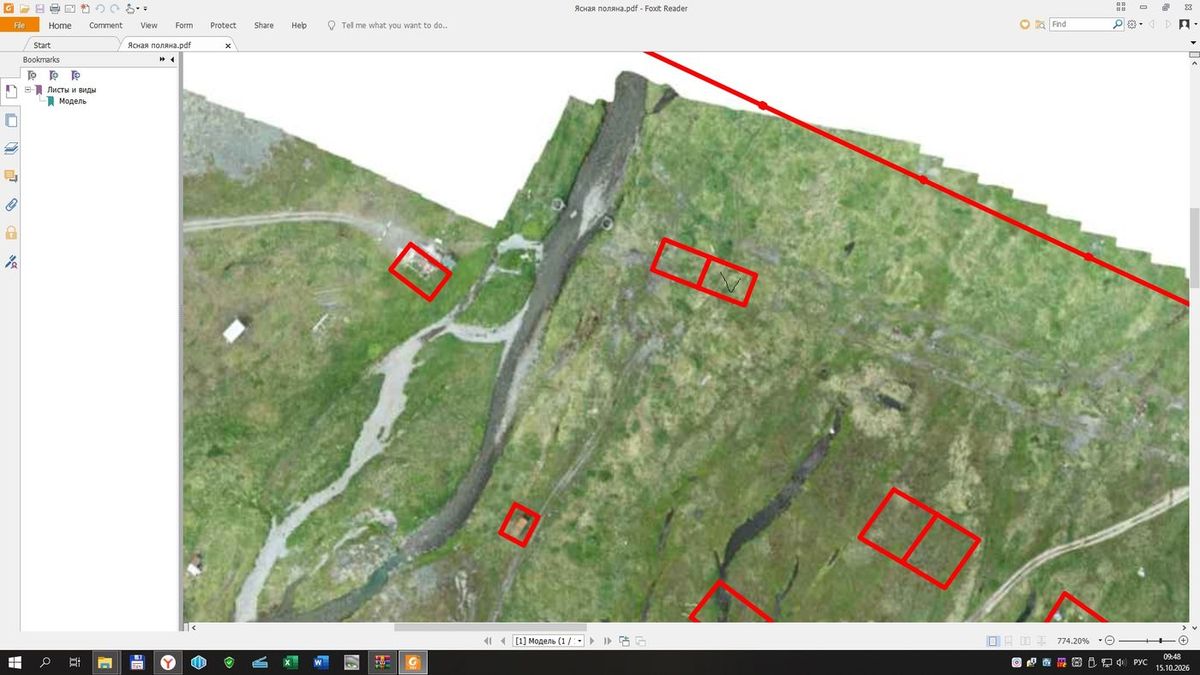Open the zoom percentage dropdown arrow
1200x675 pixels.
1101,641
